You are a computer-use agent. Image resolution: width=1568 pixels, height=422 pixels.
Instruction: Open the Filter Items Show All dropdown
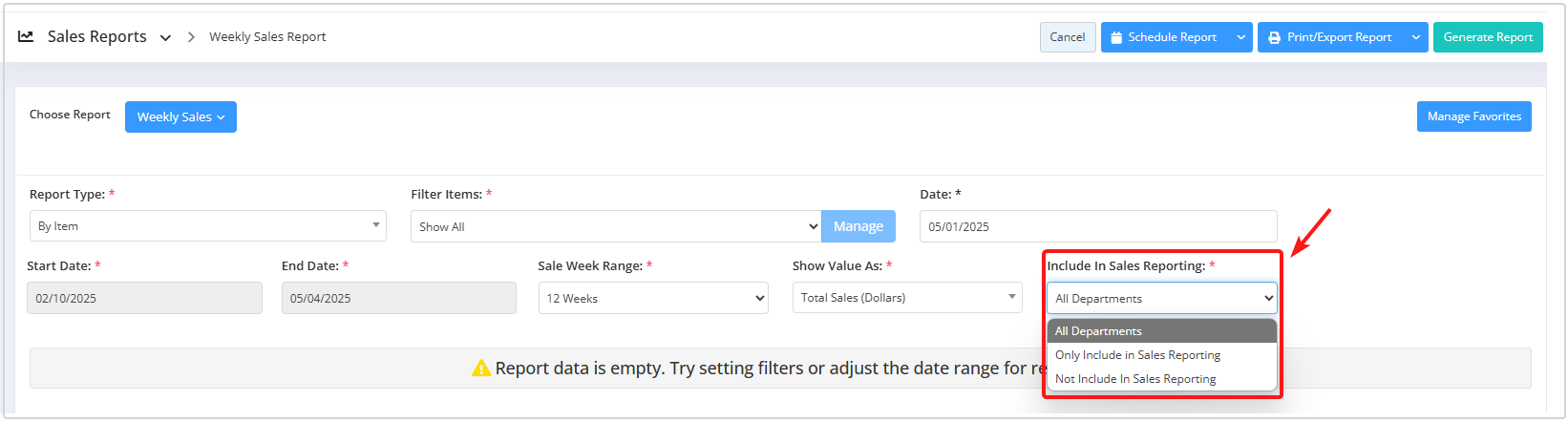click(x=616, y=226)
